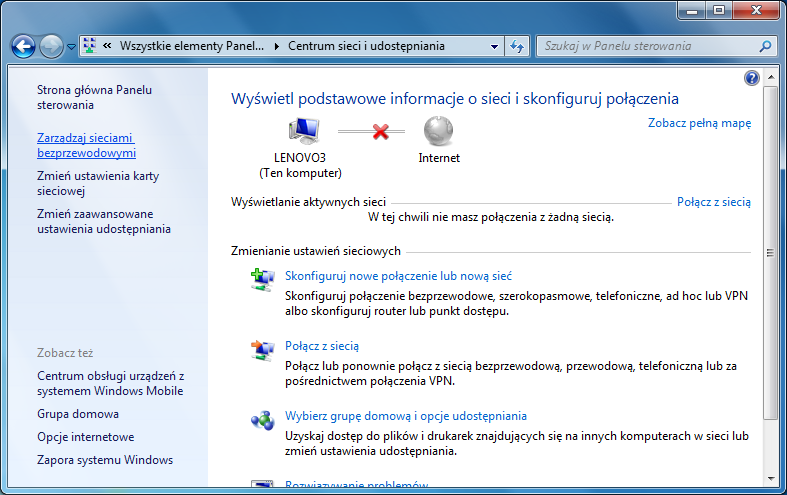Open Zapora systemu Windows link
The width and height of the screenshot is (787, 495).
point(105,460)
